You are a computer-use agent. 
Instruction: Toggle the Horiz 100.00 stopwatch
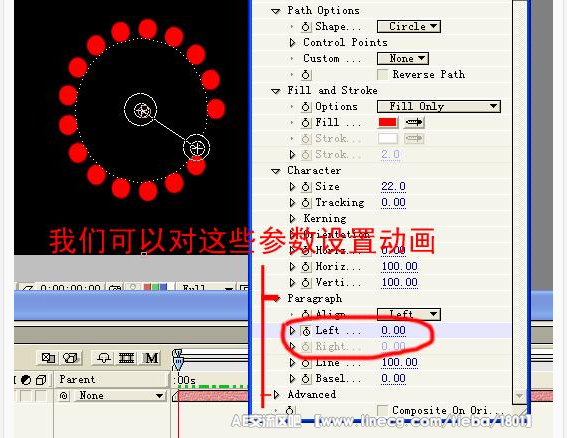pos(306,267)
